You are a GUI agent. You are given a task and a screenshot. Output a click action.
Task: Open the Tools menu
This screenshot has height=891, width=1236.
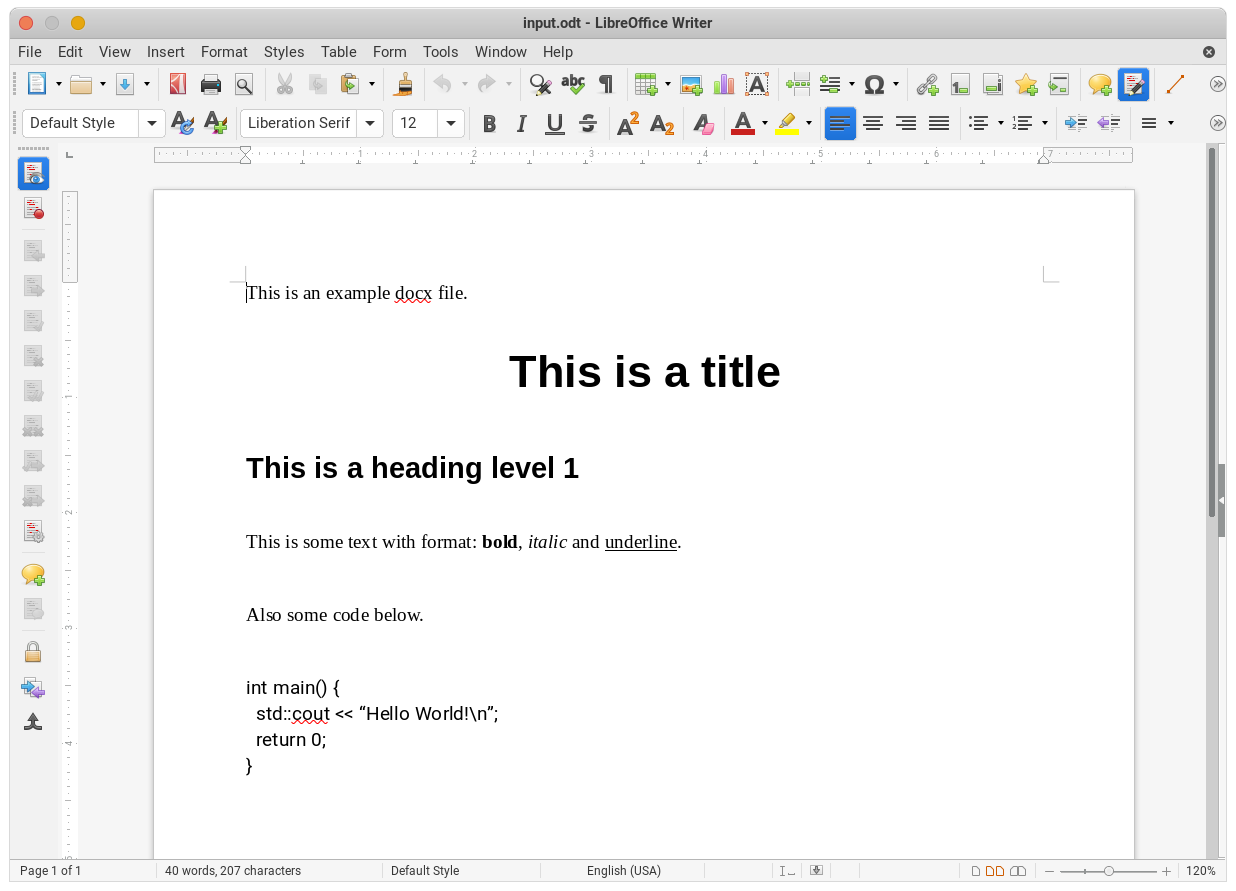pos(440,52)
